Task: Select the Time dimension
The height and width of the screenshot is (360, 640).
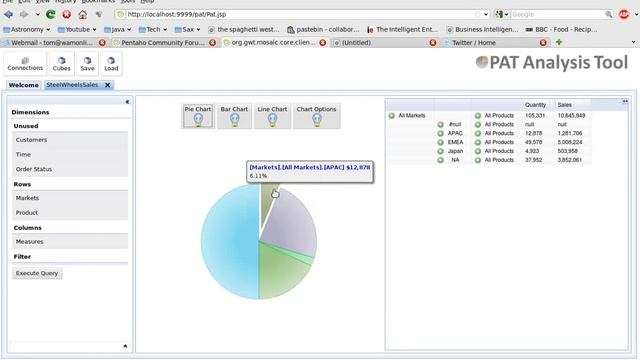Action: click(x=70, y=154)
